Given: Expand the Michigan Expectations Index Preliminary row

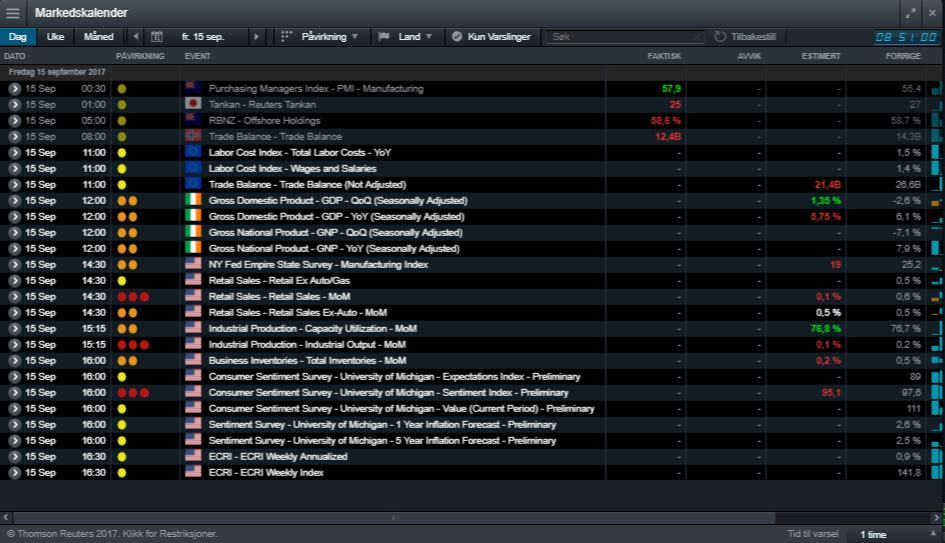Looking at the screenshot, I should click(14, 377).
